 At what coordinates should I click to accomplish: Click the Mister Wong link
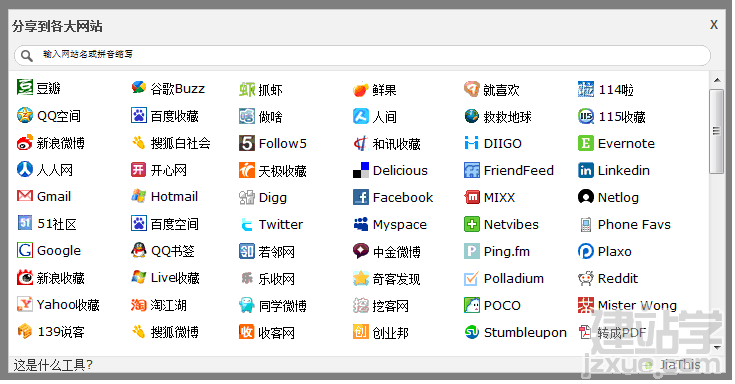[x=638, y=306]
